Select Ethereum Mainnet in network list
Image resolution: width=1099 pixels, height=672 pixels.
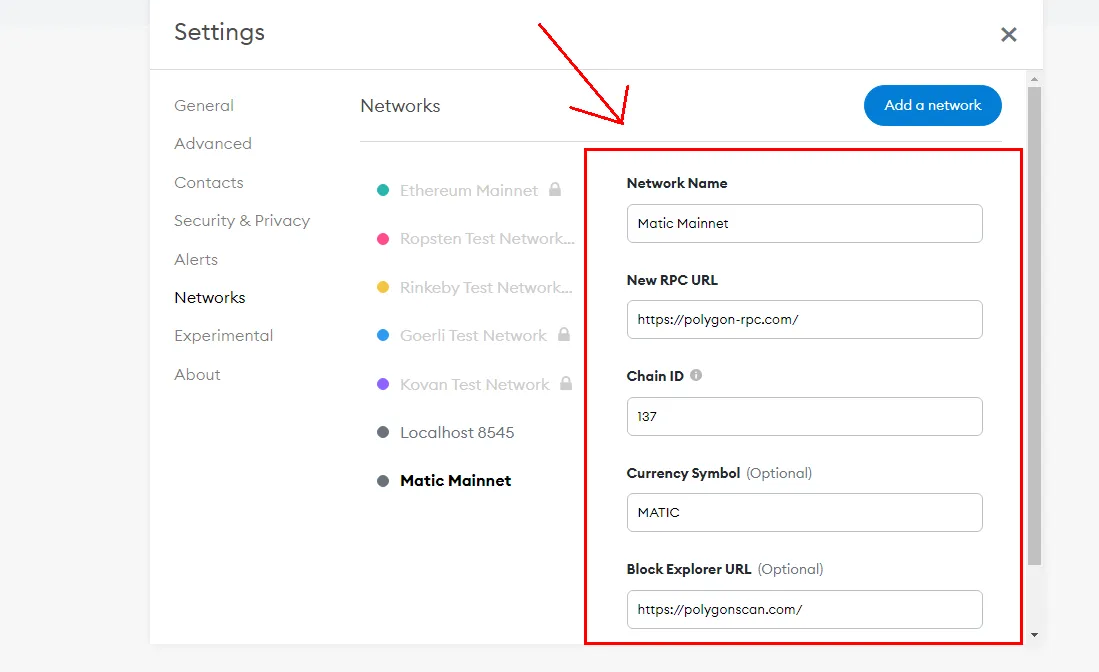point(469,191)
